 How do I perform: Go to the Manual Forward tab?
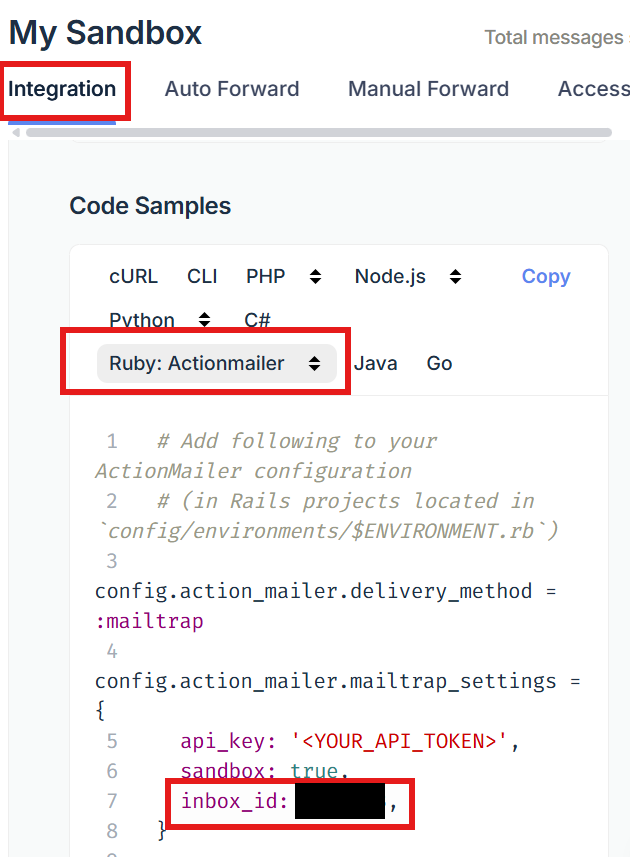428,89
